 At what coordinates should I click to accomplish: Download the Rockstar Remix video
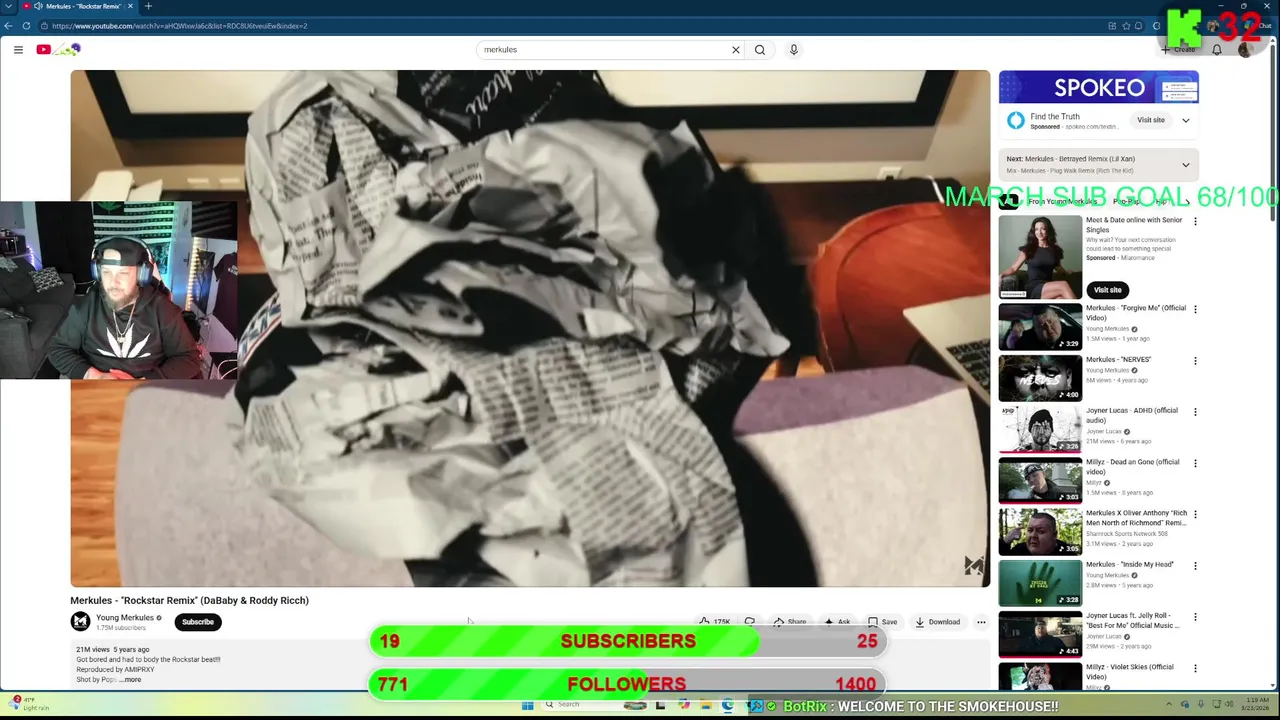pyautogui.click(x=937, y=622)
